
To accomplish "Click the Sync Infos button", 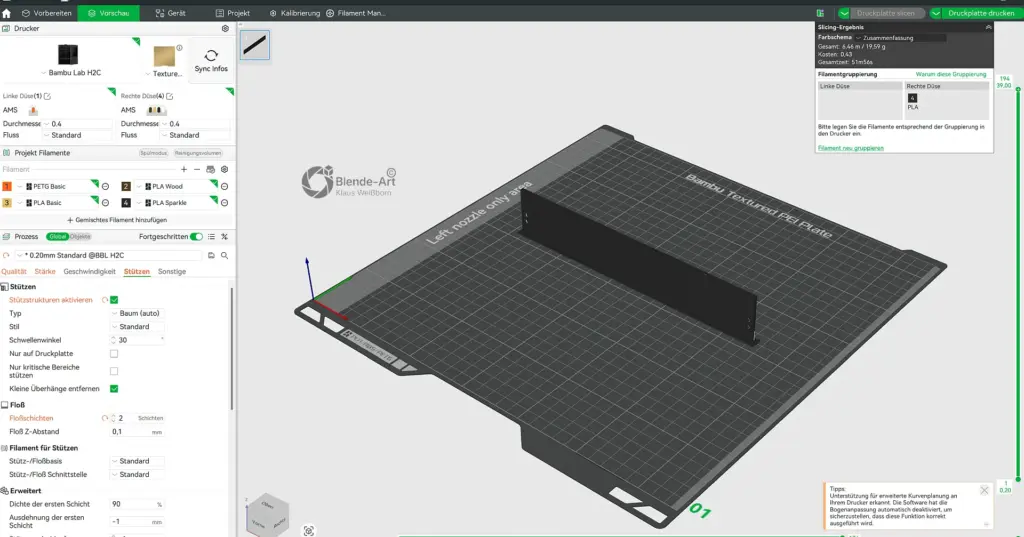I will [x=211, y=61].
